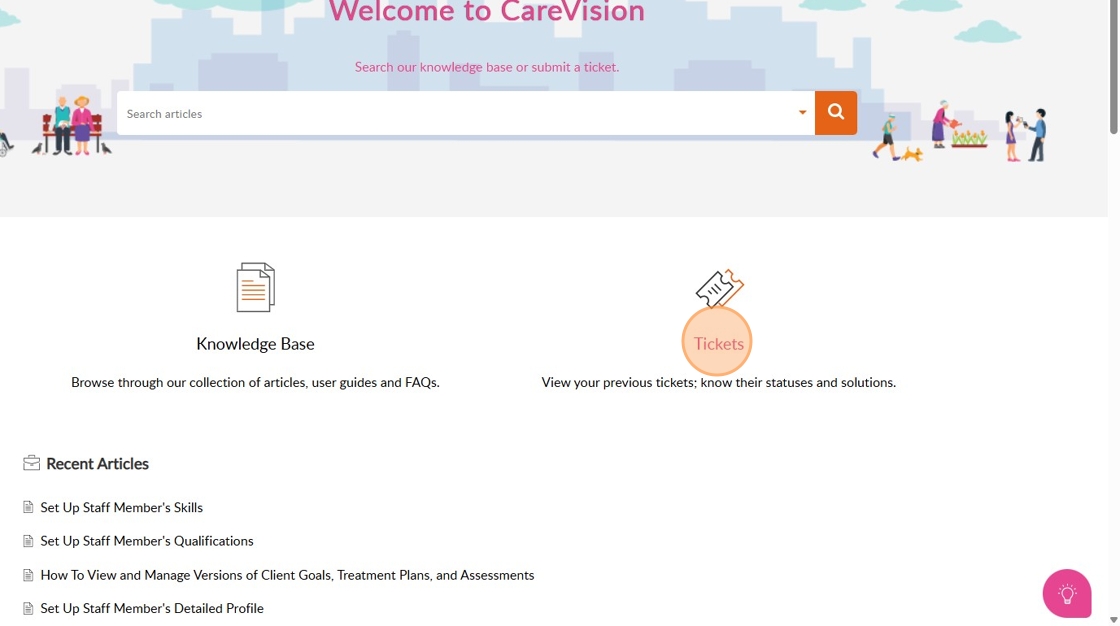Screen dimensions: 1120x626
Task: Click document icon beside Detailed Profile article
Action: [x=28, y=609]
